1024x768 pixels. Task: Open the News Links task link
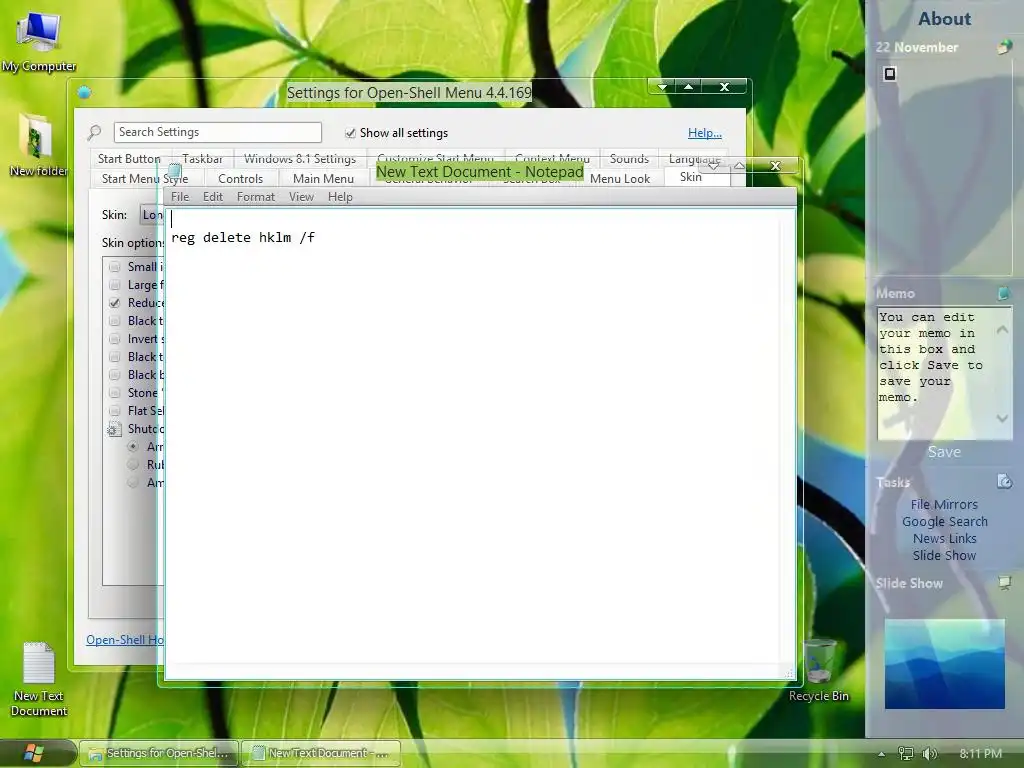(944, 538)
